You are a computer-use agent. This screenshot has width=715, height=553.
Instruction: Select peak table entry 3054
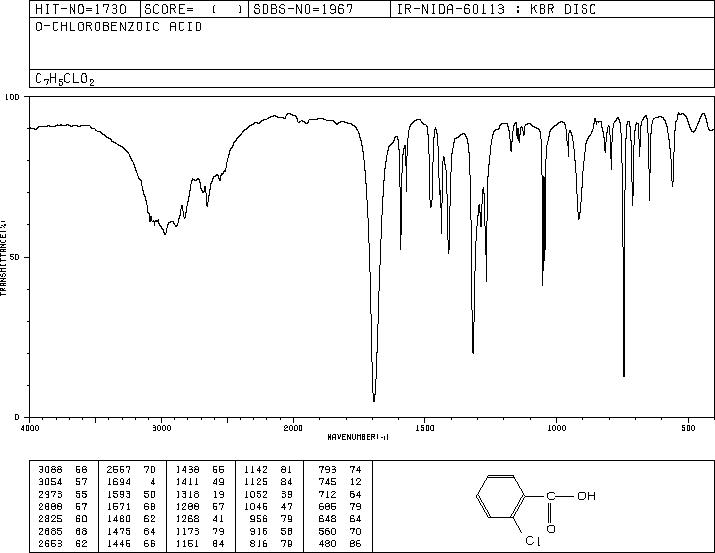click(63, 482)
